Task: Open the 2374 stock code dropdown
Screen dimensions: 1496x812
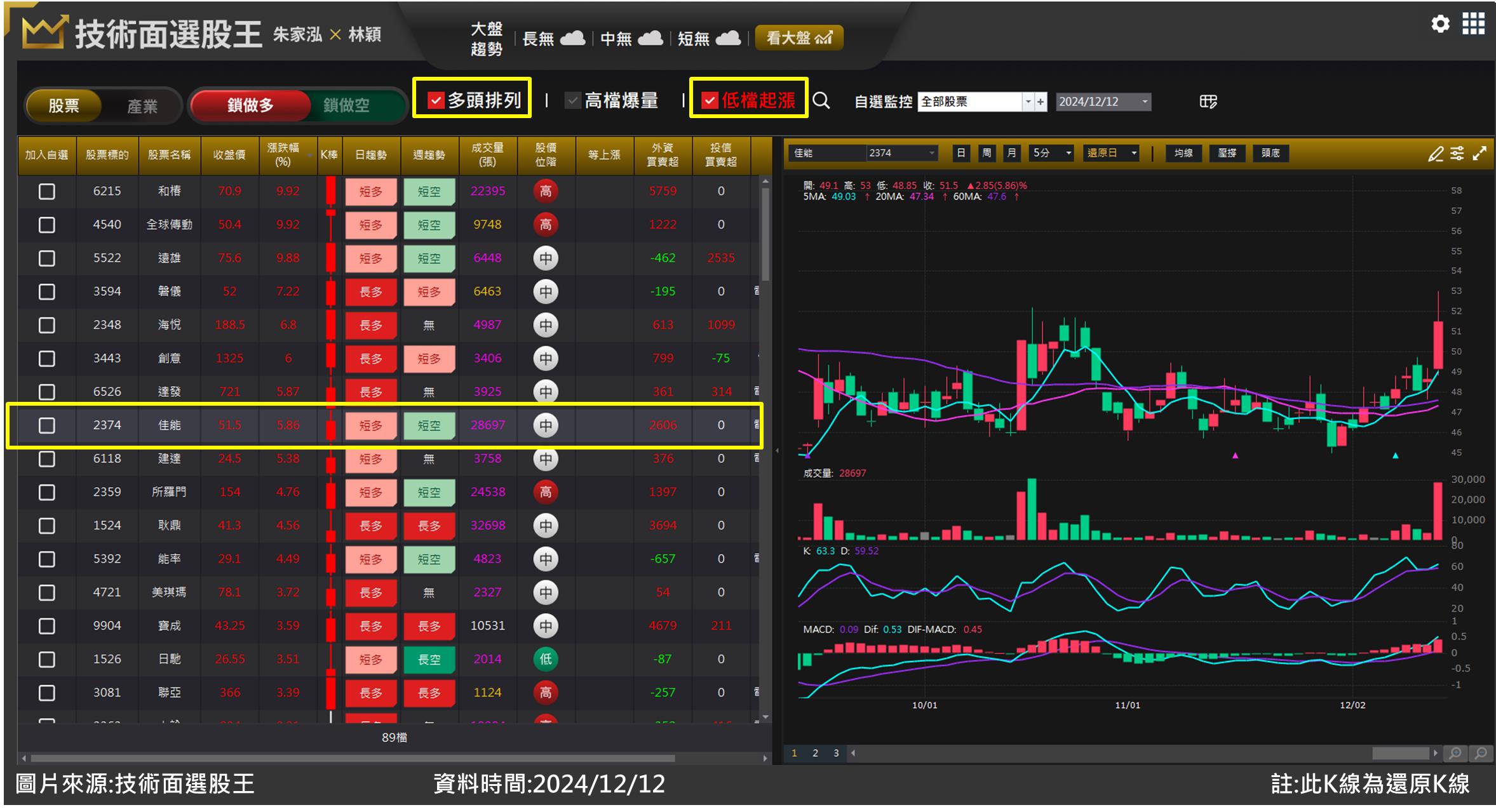Action: (x=932, y=153)
